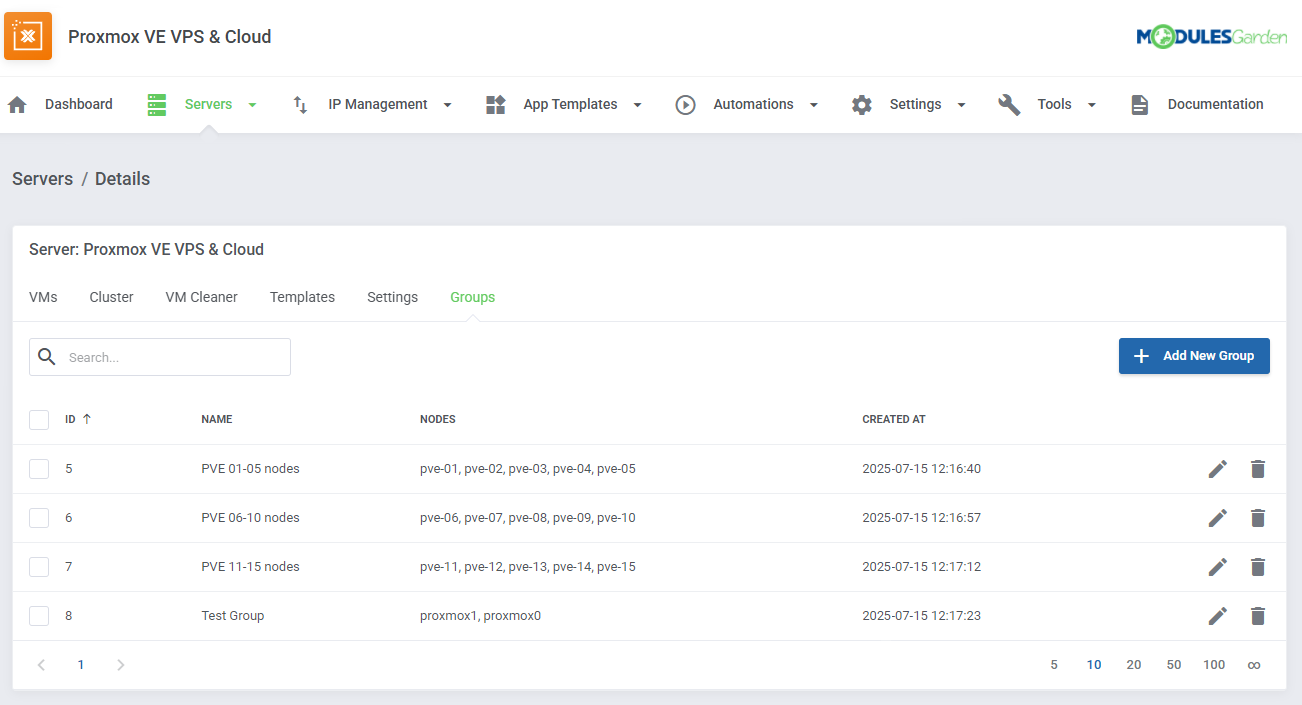
Task: Delete the PVE 01-05 nodes group
Action: point(1258,469)
